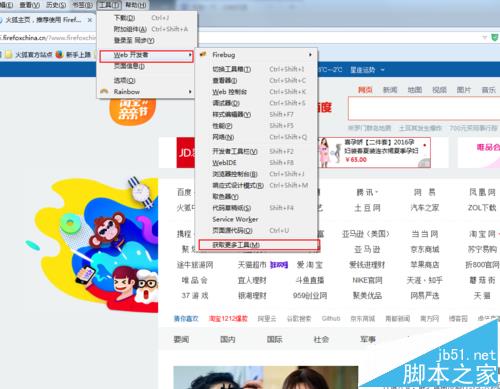
Task: Select 性能(P) in the developer submenu
Action: pos(256,126)
